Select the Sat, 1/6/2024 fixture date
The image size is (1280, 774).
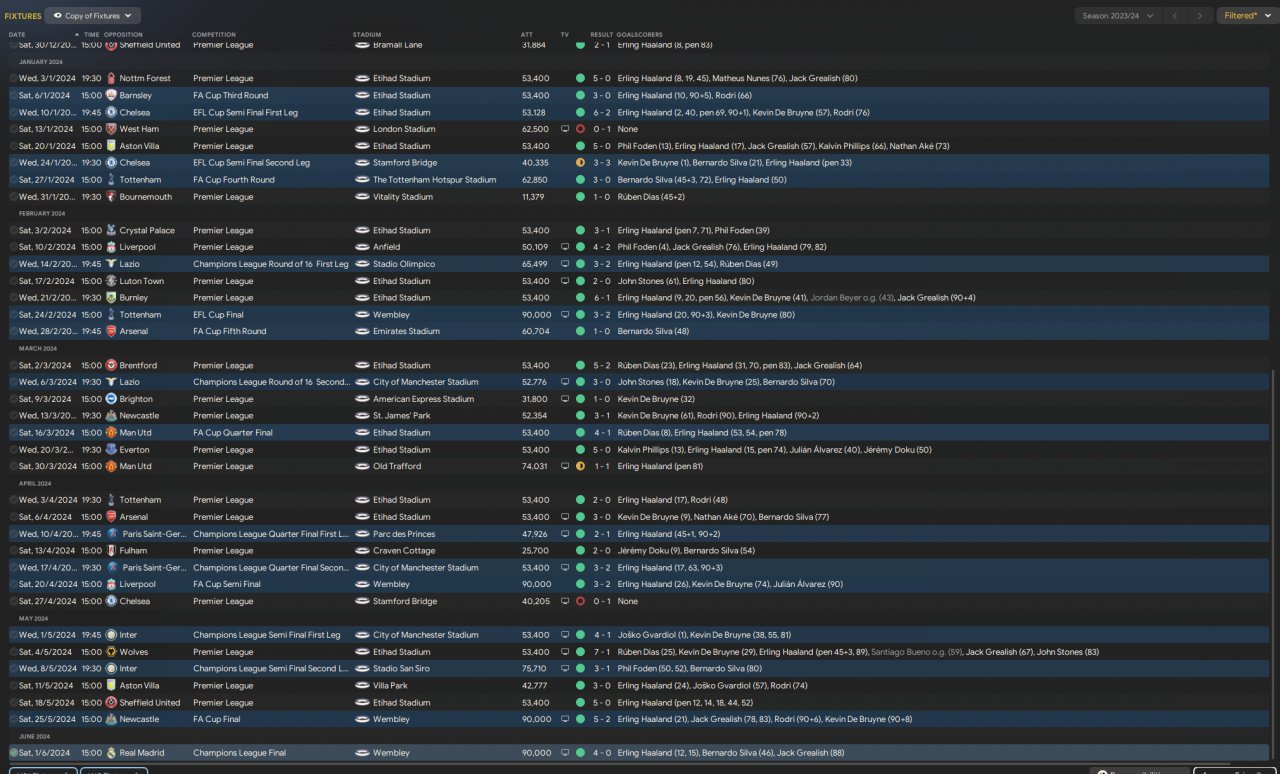45,753
